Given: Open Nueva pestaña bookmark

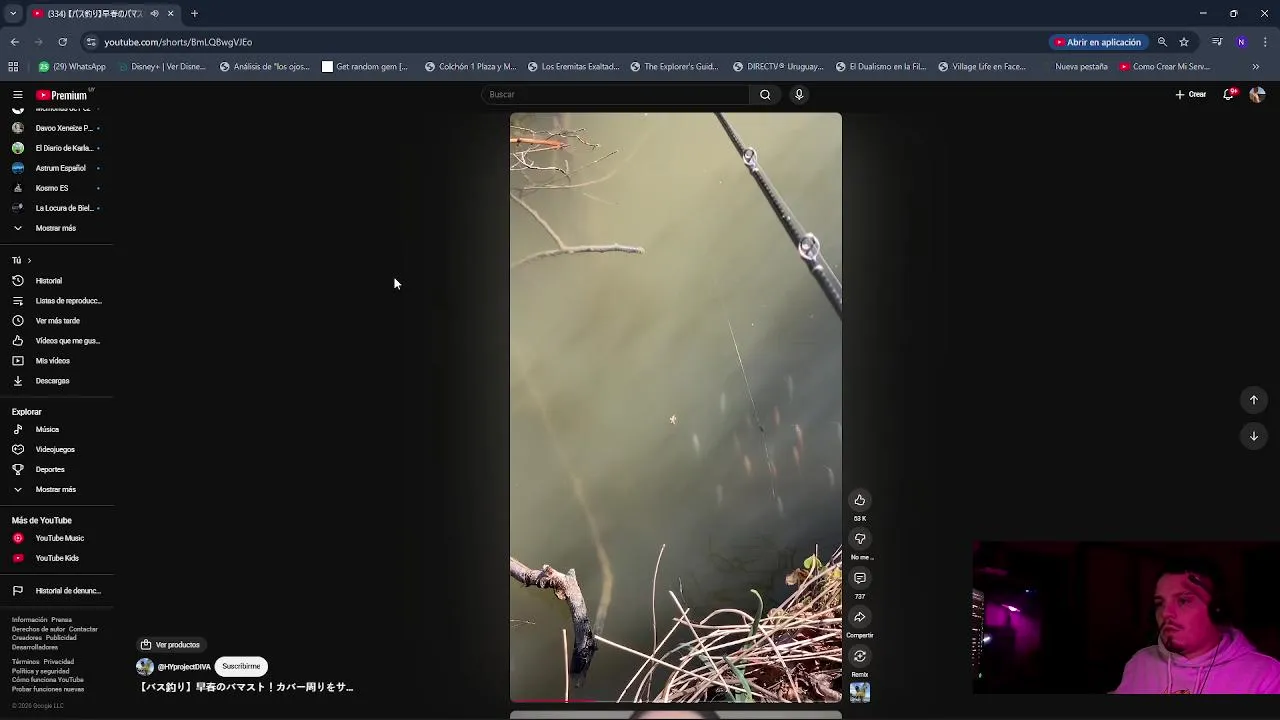Looking at the screenshot, I should click(x=1074, y=67).
